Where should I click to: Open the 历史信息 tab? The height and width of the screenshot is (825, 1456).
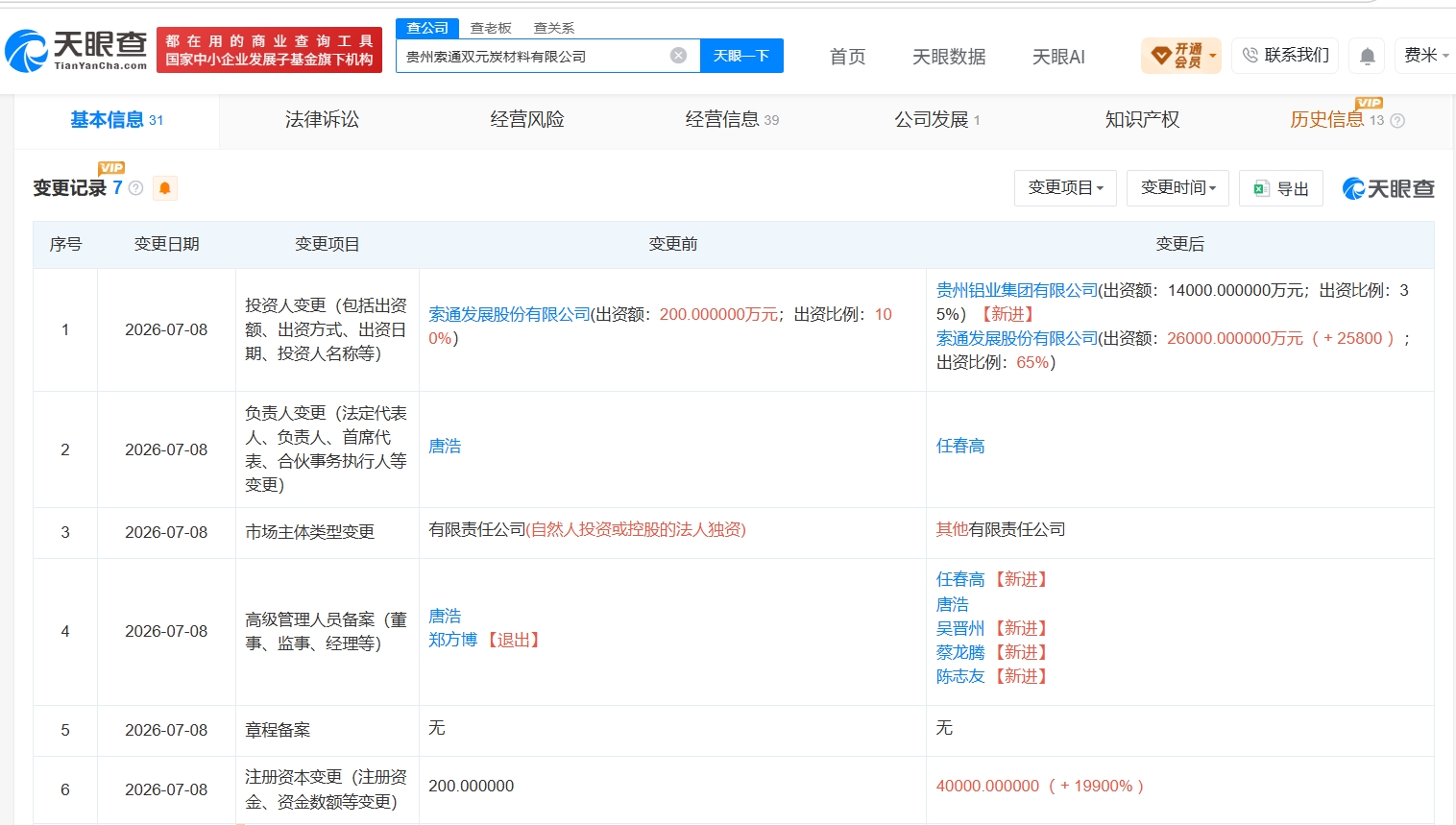(x=1337, y=120)
